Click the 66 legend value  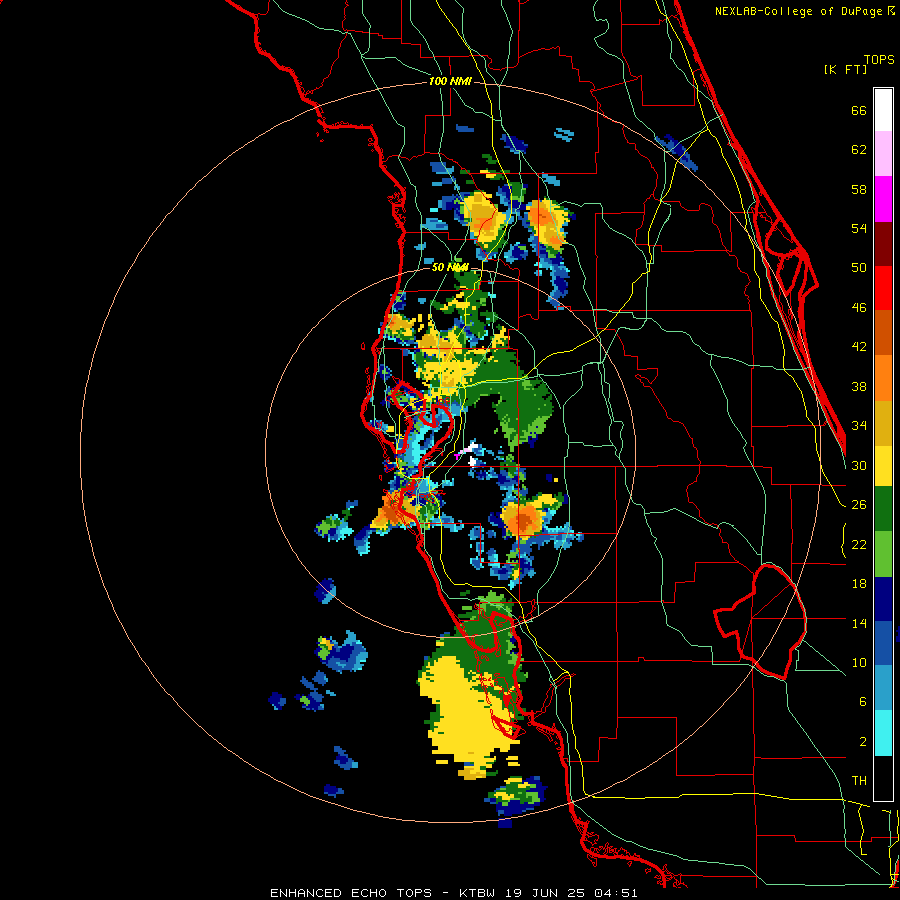(859, 111)
